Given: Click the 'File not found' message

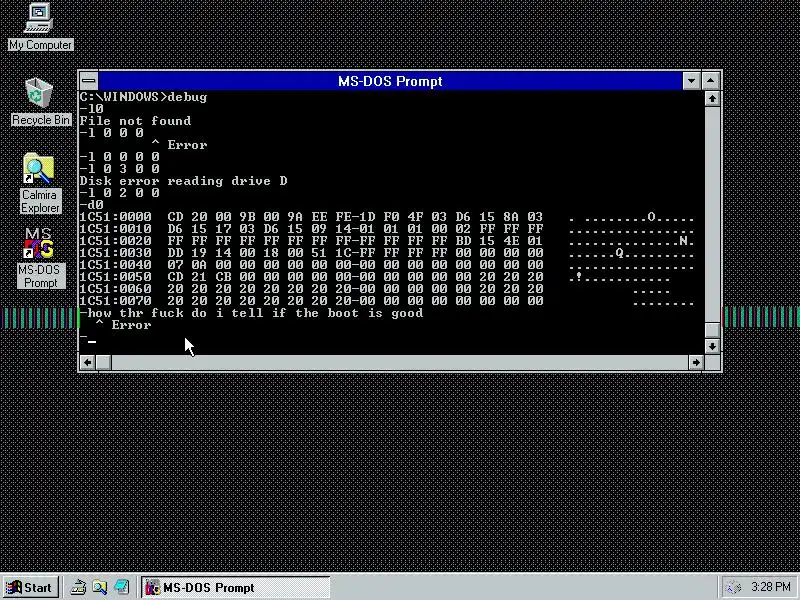Looking at the screenshot, I should pos(135,121).
